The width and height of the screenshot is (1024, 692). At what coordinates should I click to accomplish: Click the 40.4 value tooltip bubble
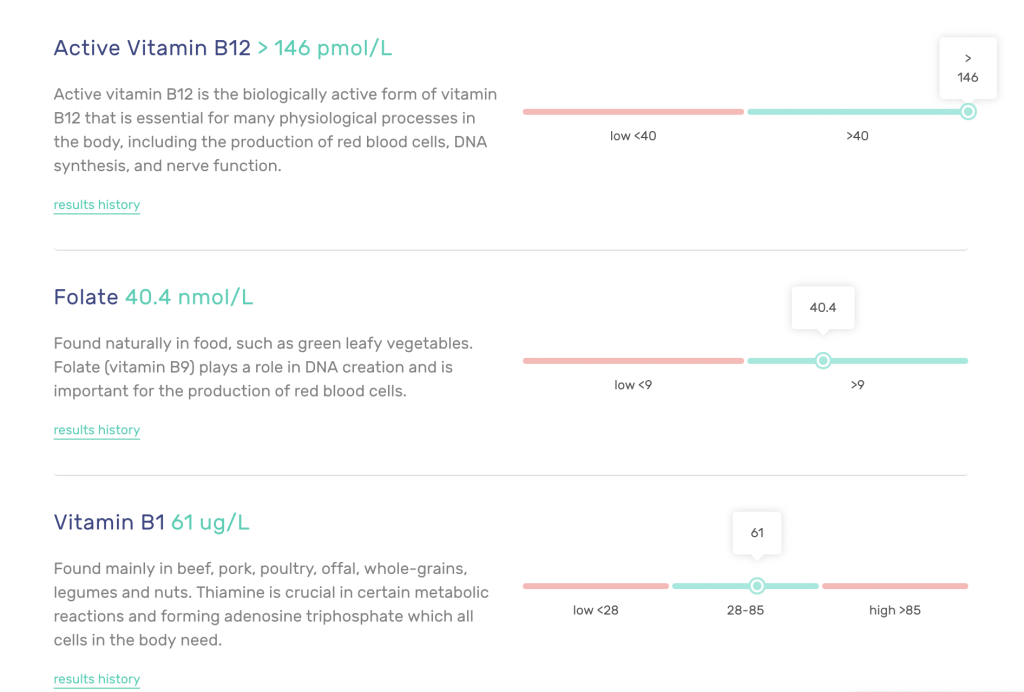pos(823,308)
